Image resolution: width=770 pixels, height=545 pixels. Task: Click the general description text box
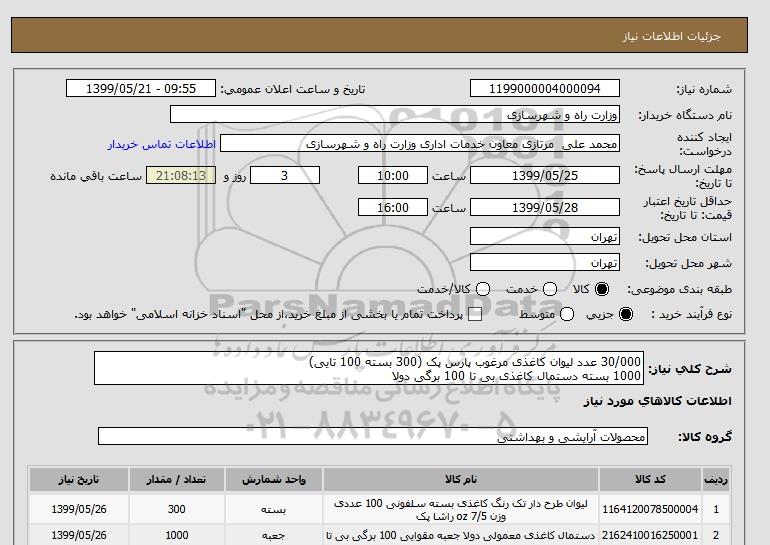coord(369,368)
